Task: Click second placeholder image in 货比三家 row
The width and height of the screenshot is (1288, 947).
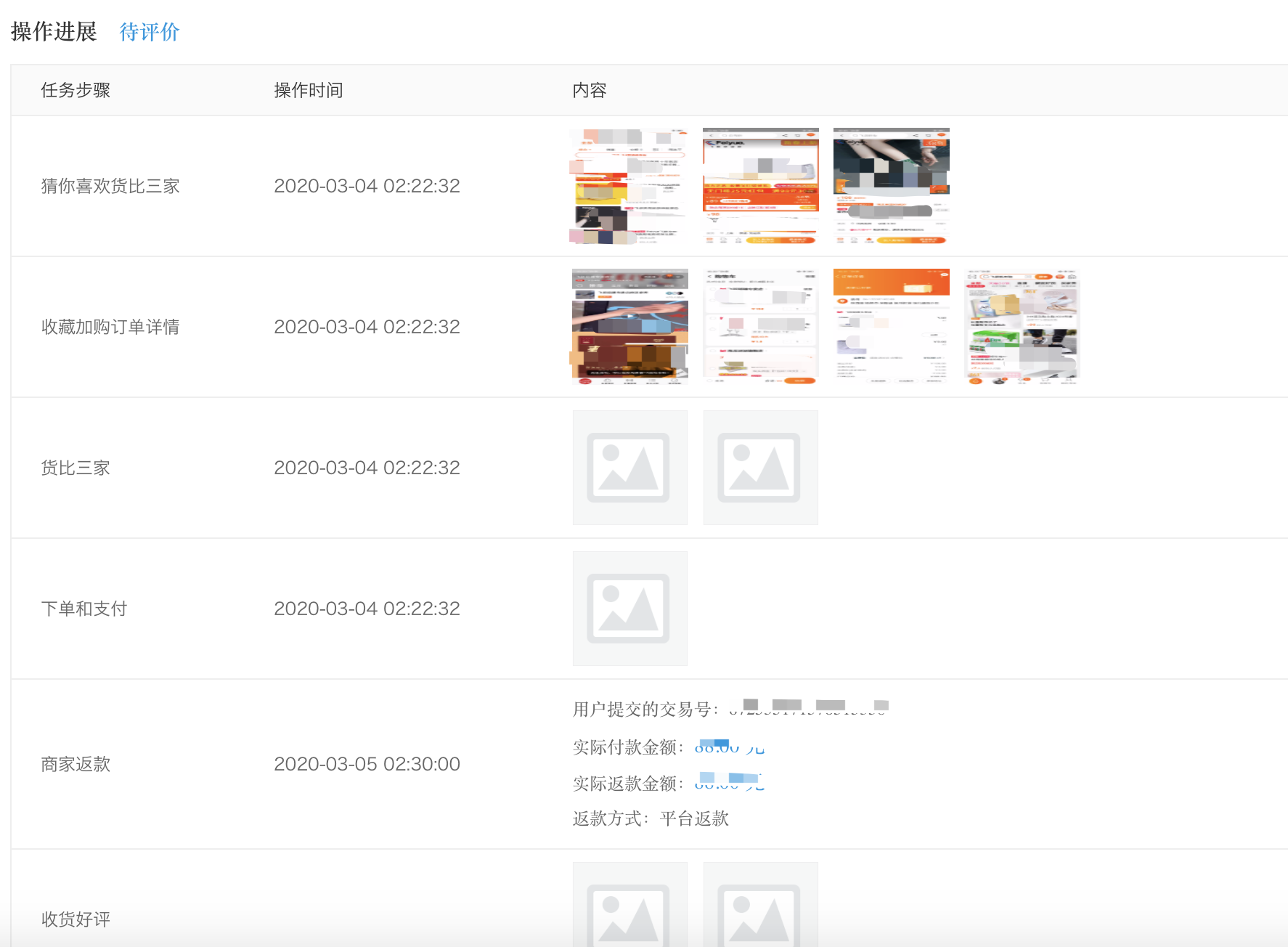Action: pos(760,468)
